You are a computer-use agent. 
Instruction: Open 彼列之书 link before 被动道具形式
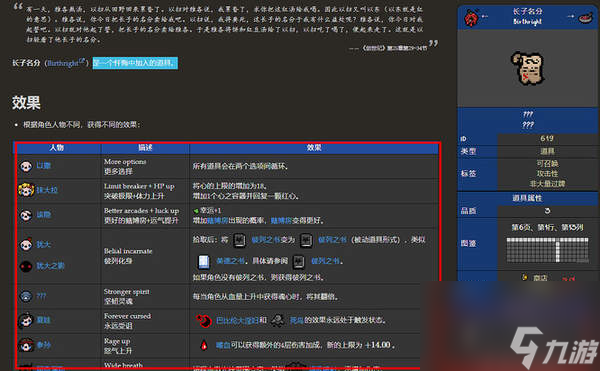point(333,240)
